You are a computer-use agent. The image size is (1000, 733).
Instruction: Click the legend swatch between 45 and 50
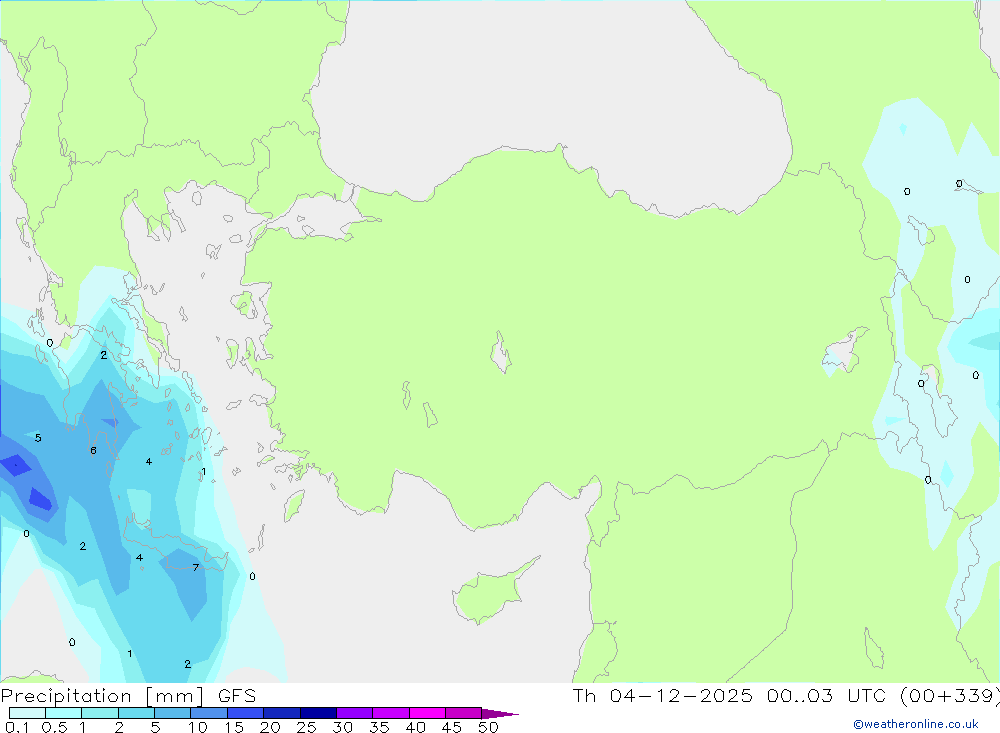[x=463, y=713]
